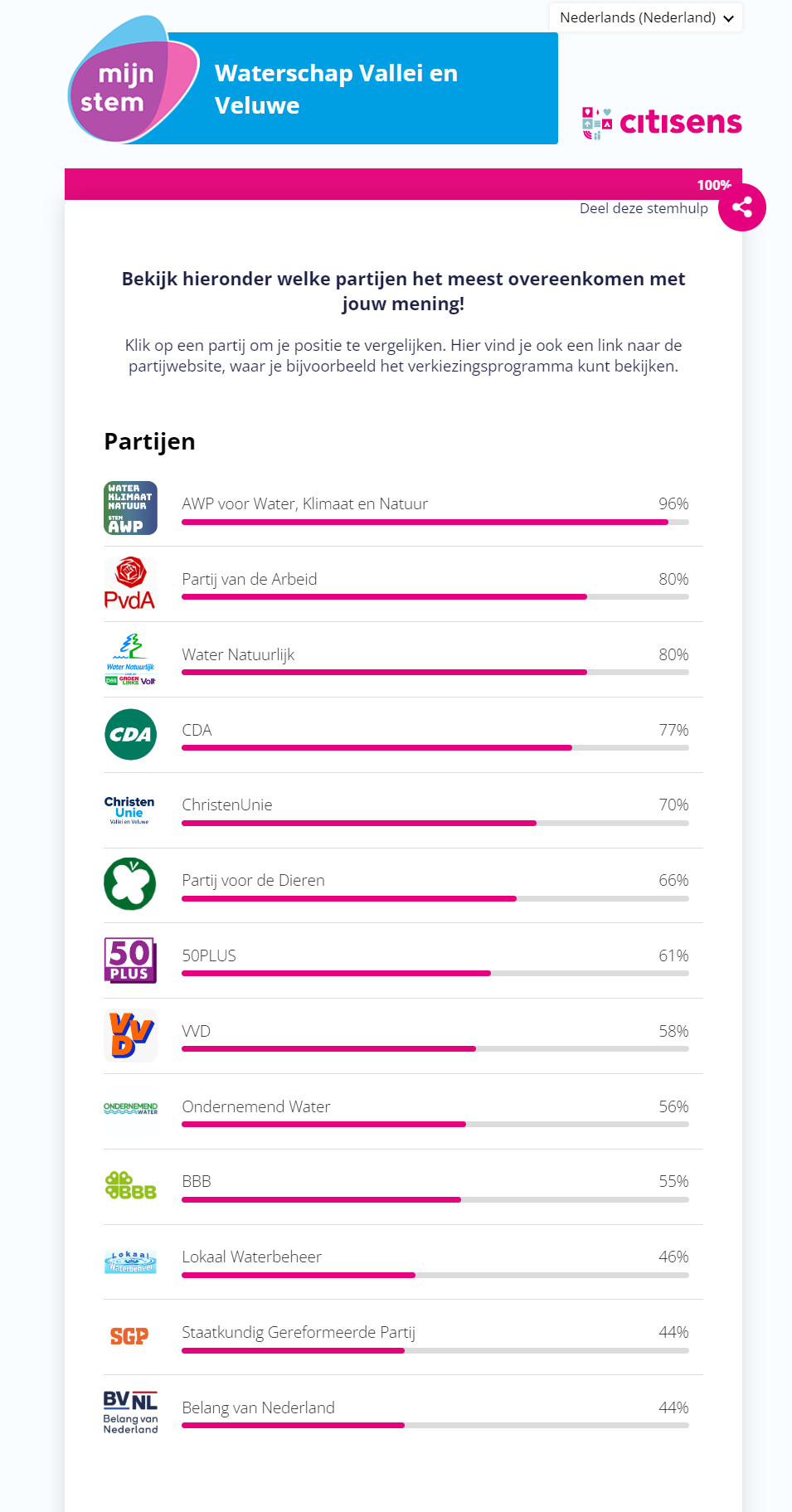This screenshot has height=1512, width=792.
Task: Click the SGP party logo
Action: (130, 1337)
